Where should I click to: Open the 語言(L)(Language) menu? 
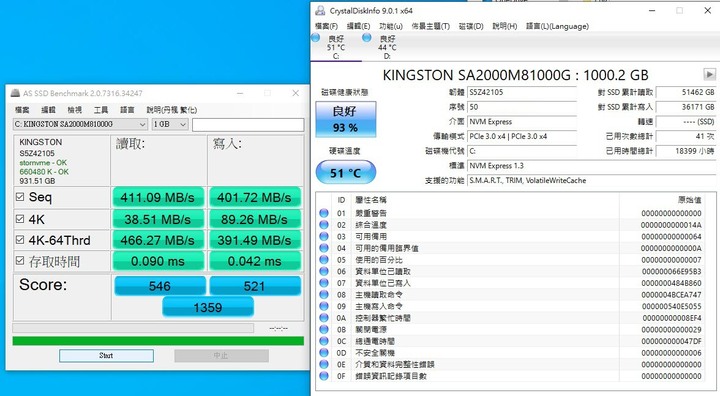[x=557, y=26]
